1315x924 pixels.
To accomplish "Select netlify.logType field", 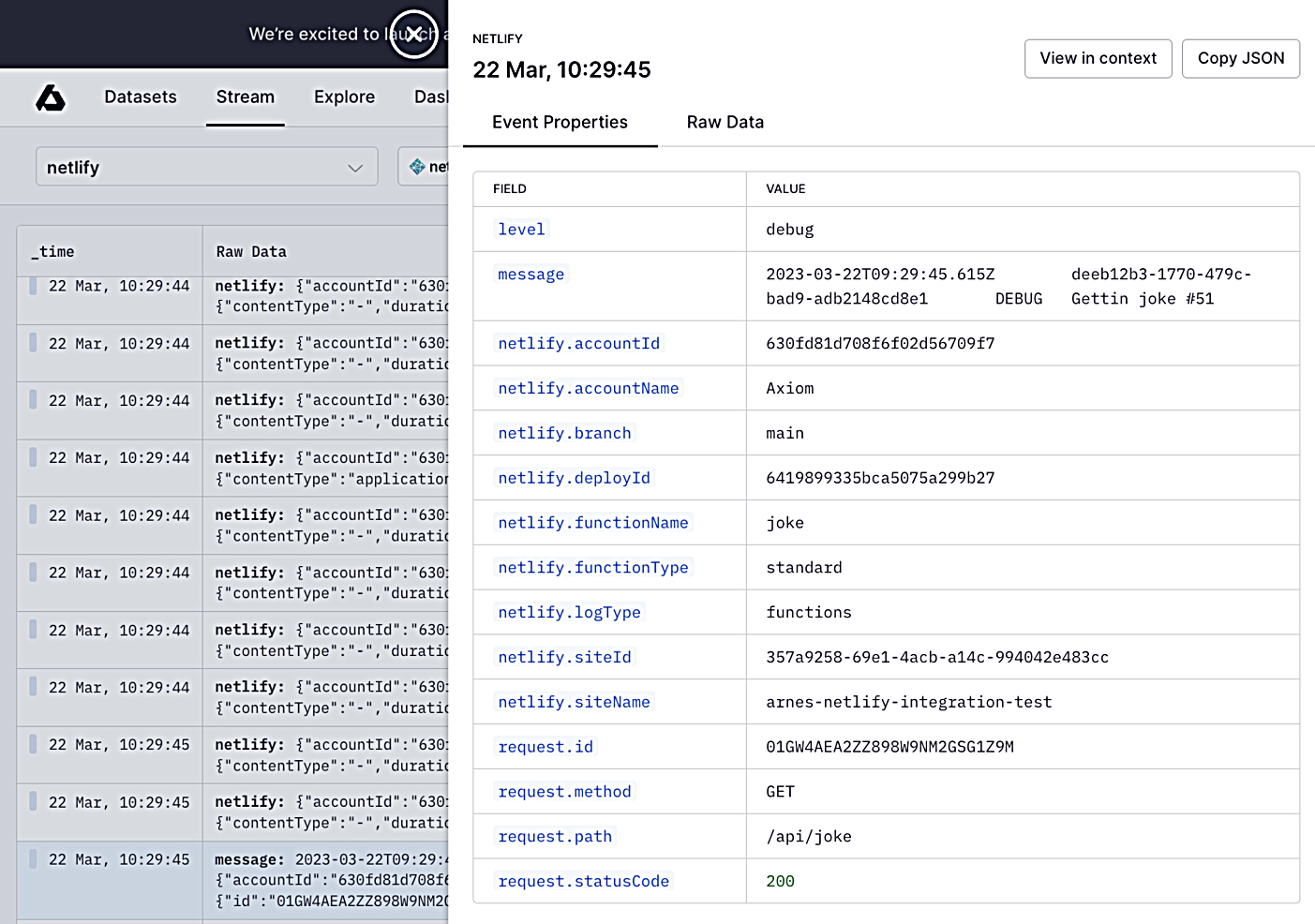I will (x=569, y=612).
